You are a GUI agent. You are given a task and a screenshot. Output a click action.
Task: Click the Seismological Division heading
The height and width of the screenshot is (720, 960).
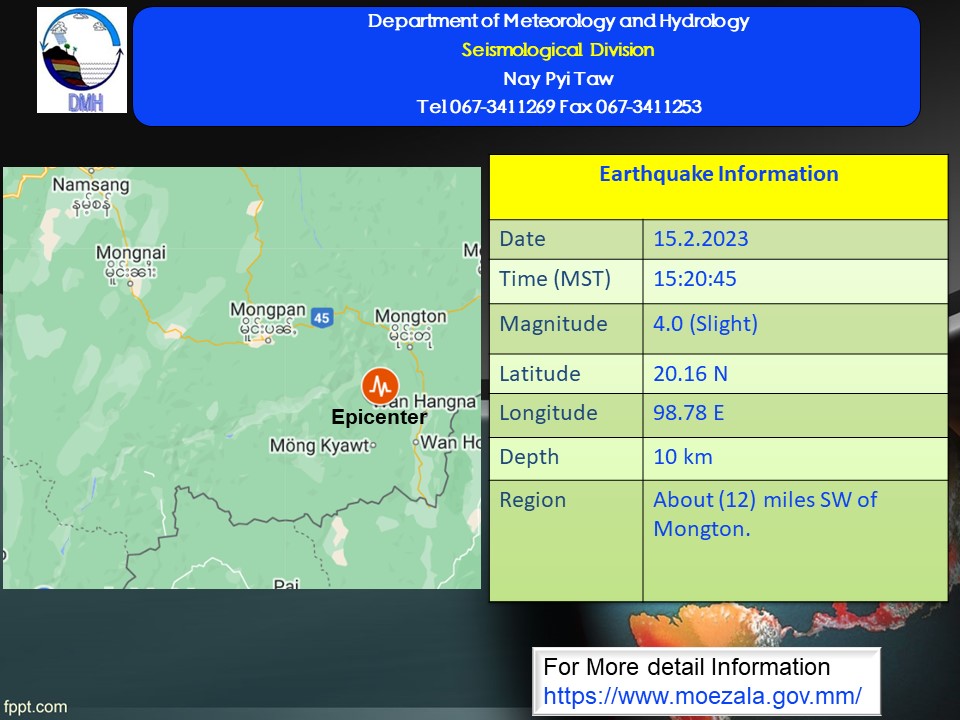tap(558, 50)
